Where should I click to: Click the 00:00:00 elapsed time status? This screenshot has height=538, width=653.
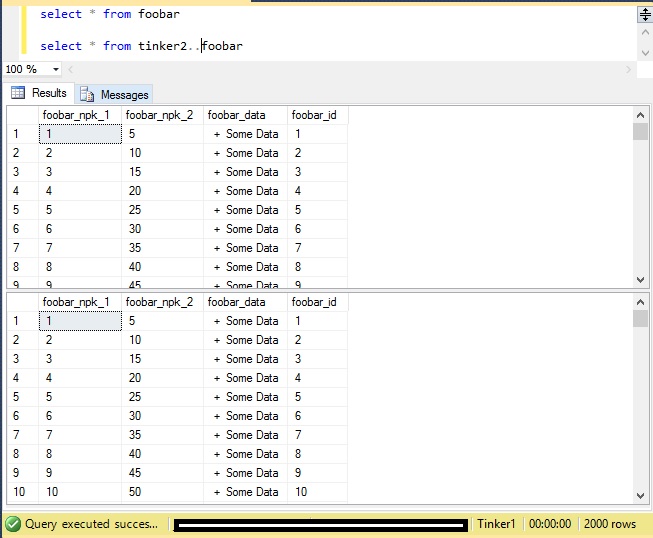tap(550, 524)
